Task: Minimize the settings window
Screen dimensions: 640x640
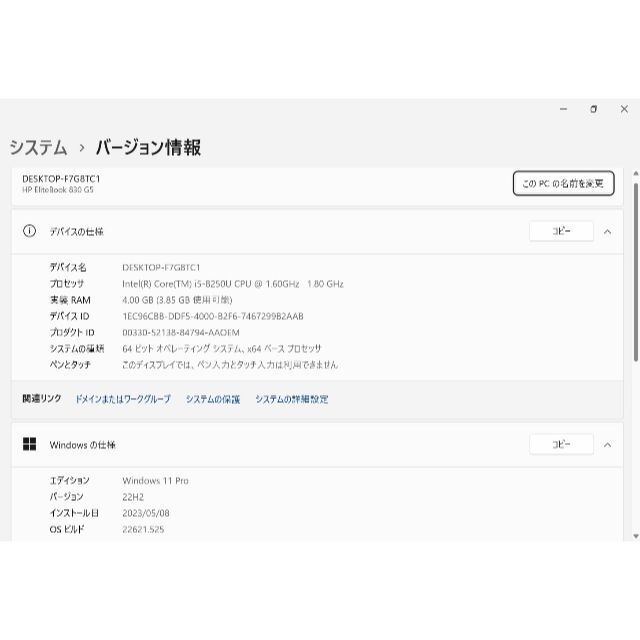Action: tap(564, 109)
